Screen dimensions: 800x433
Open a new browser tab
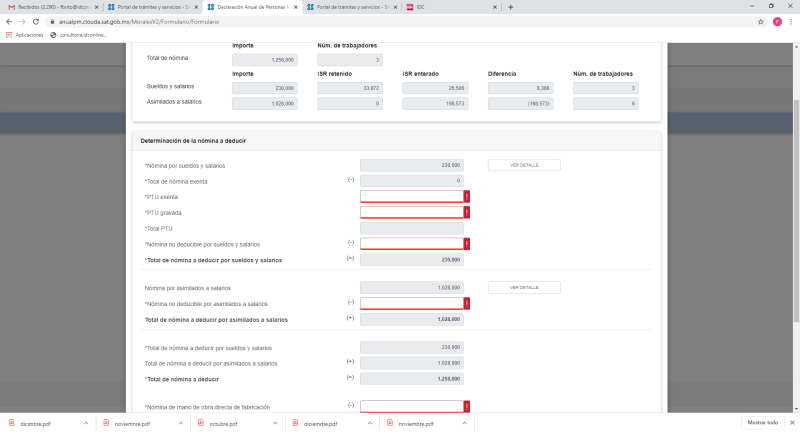click(510, 7)
